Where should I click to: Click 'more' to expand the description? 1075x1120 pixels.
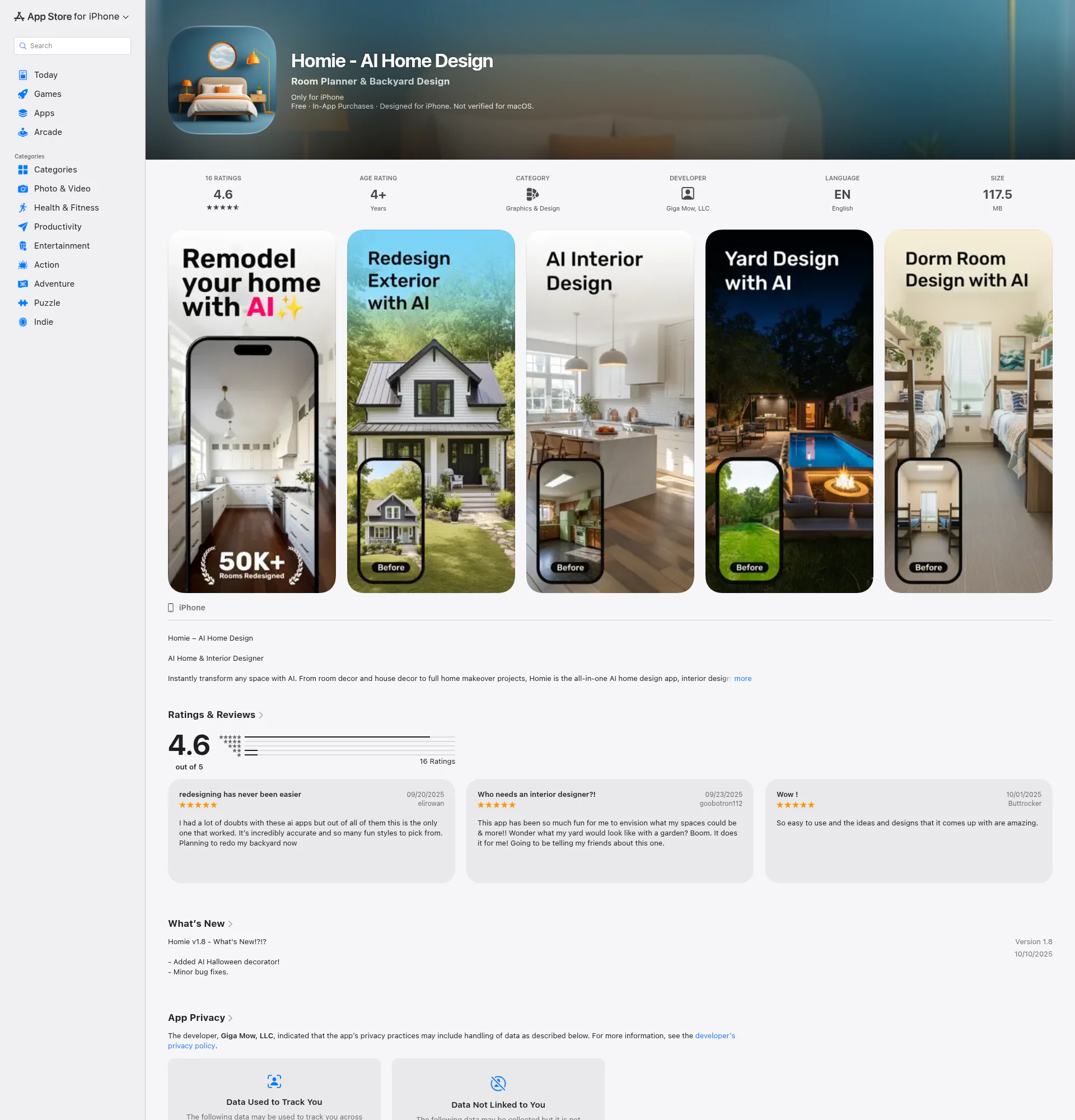(742, 678)
